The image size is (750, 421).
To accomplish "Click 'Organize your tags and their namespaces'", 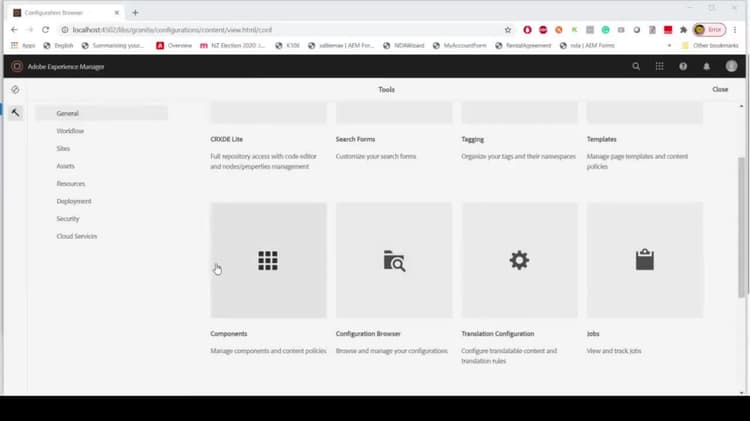I will coord(518,156).
